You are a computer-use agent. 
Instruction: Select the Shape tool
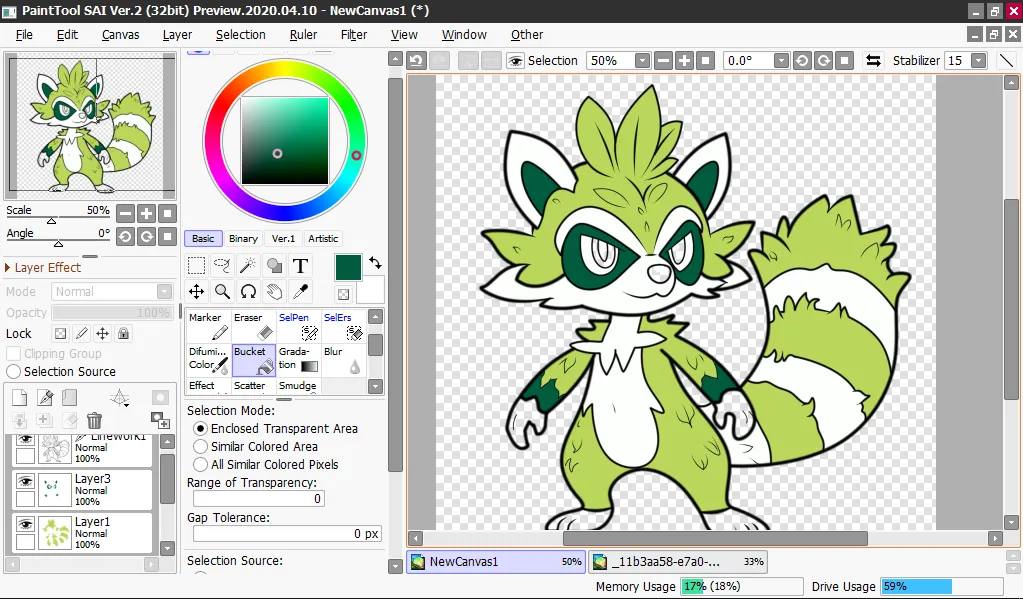point(274,266)
